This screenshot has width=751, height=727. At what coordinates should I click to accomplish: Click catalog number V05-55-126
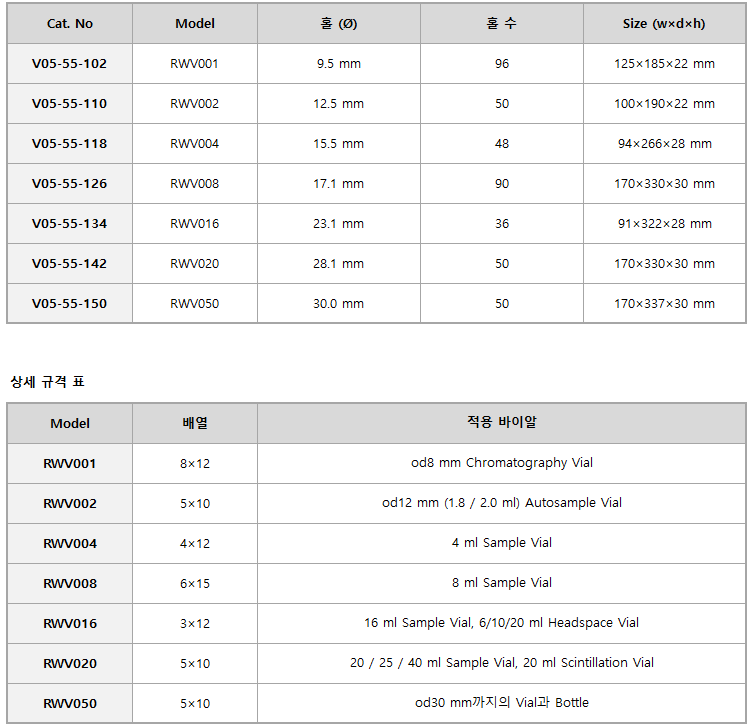coord(69,183)
